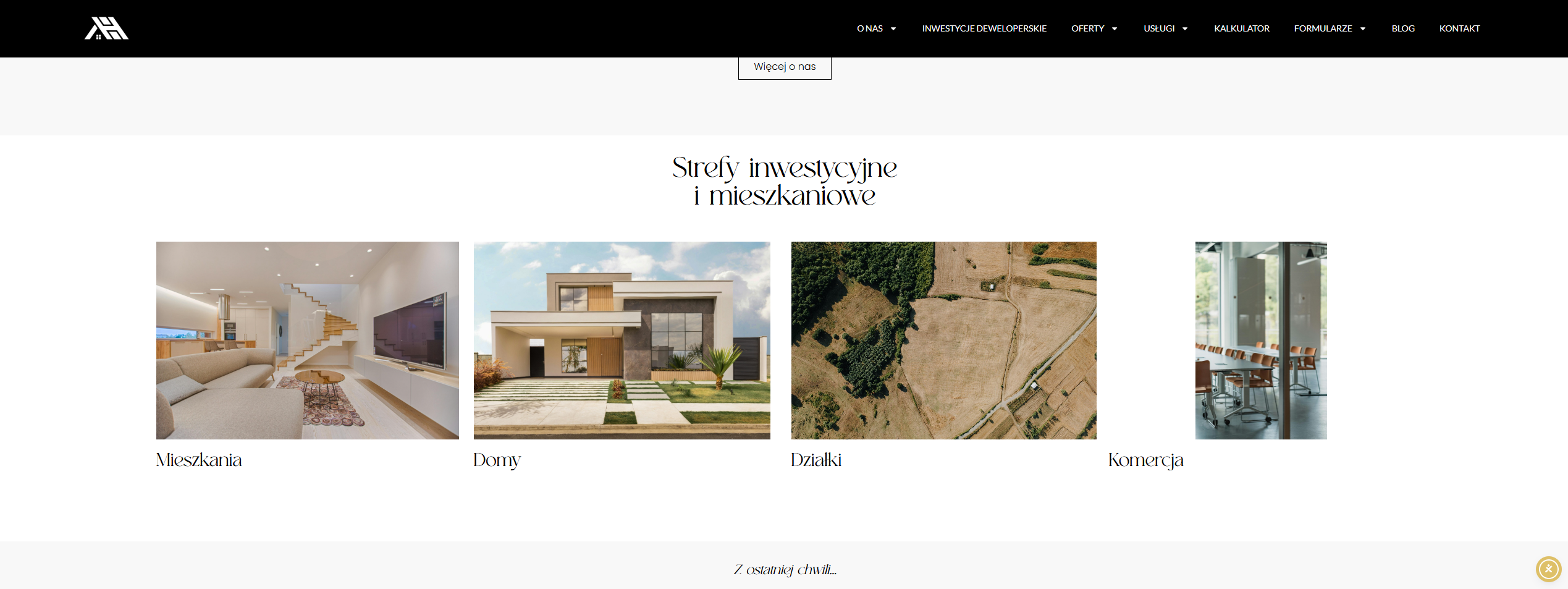Click the aerial land plots photo
Screen dimensions: 1568x589
(x=943, y=341)
